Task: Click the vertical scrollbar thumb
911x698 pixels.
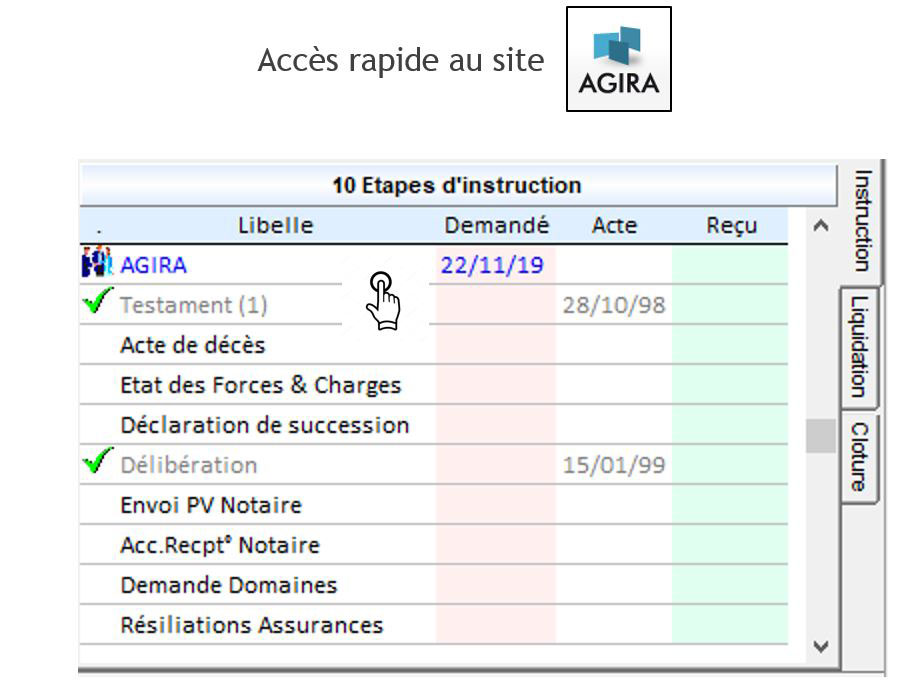Action: tap(820, 436)
